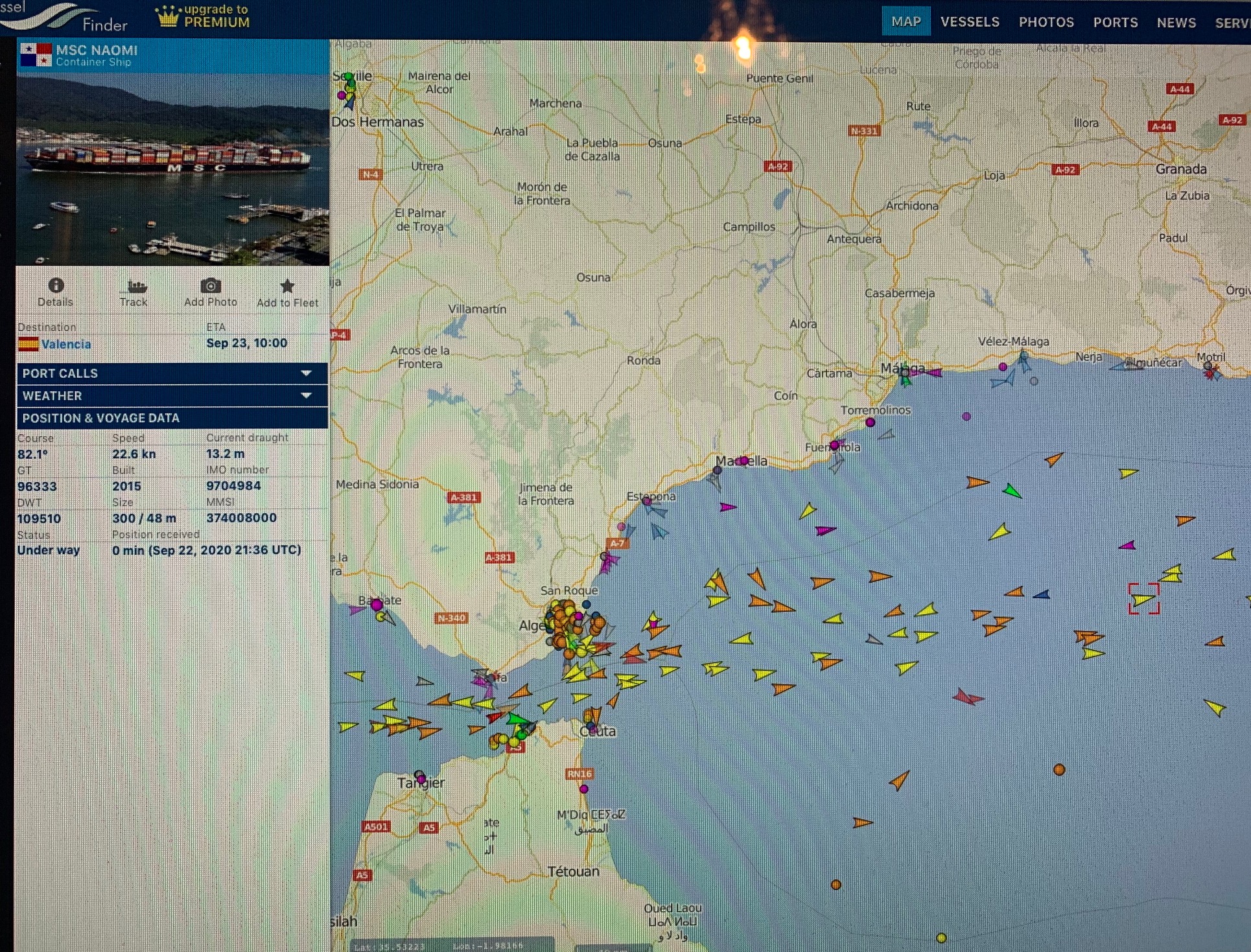Expand the WEATHER section arrow
Viewport: 1251px width, 952px height.
307,395
